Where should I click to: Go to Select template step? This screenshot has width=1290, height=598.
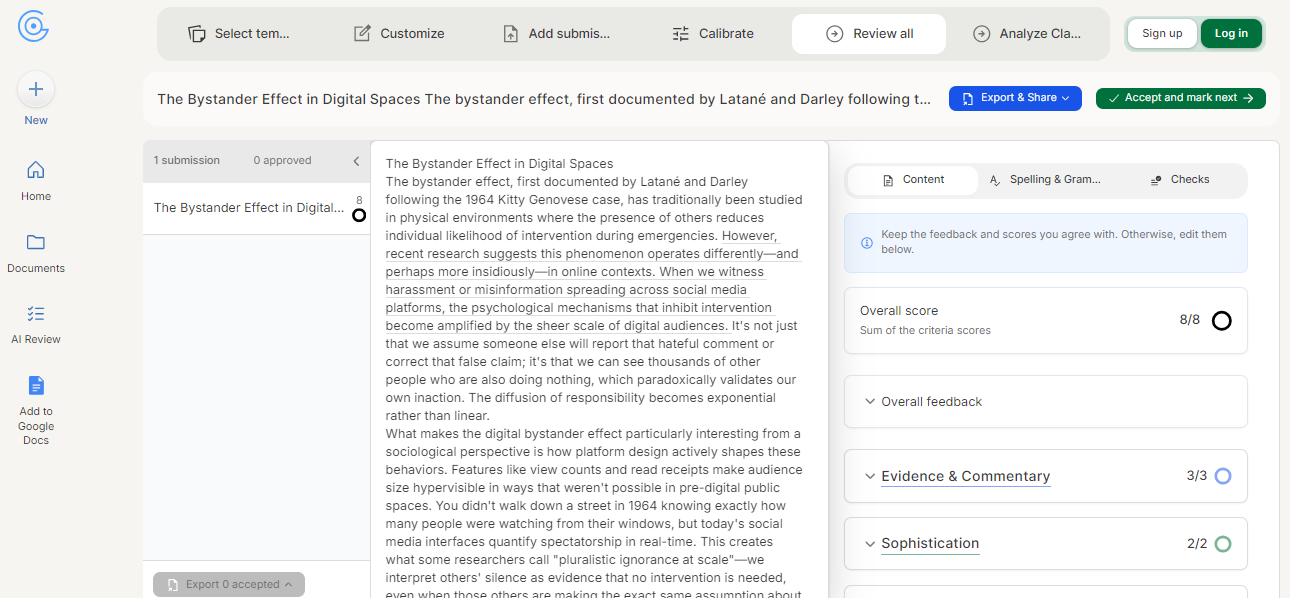(x=238, y=34)
